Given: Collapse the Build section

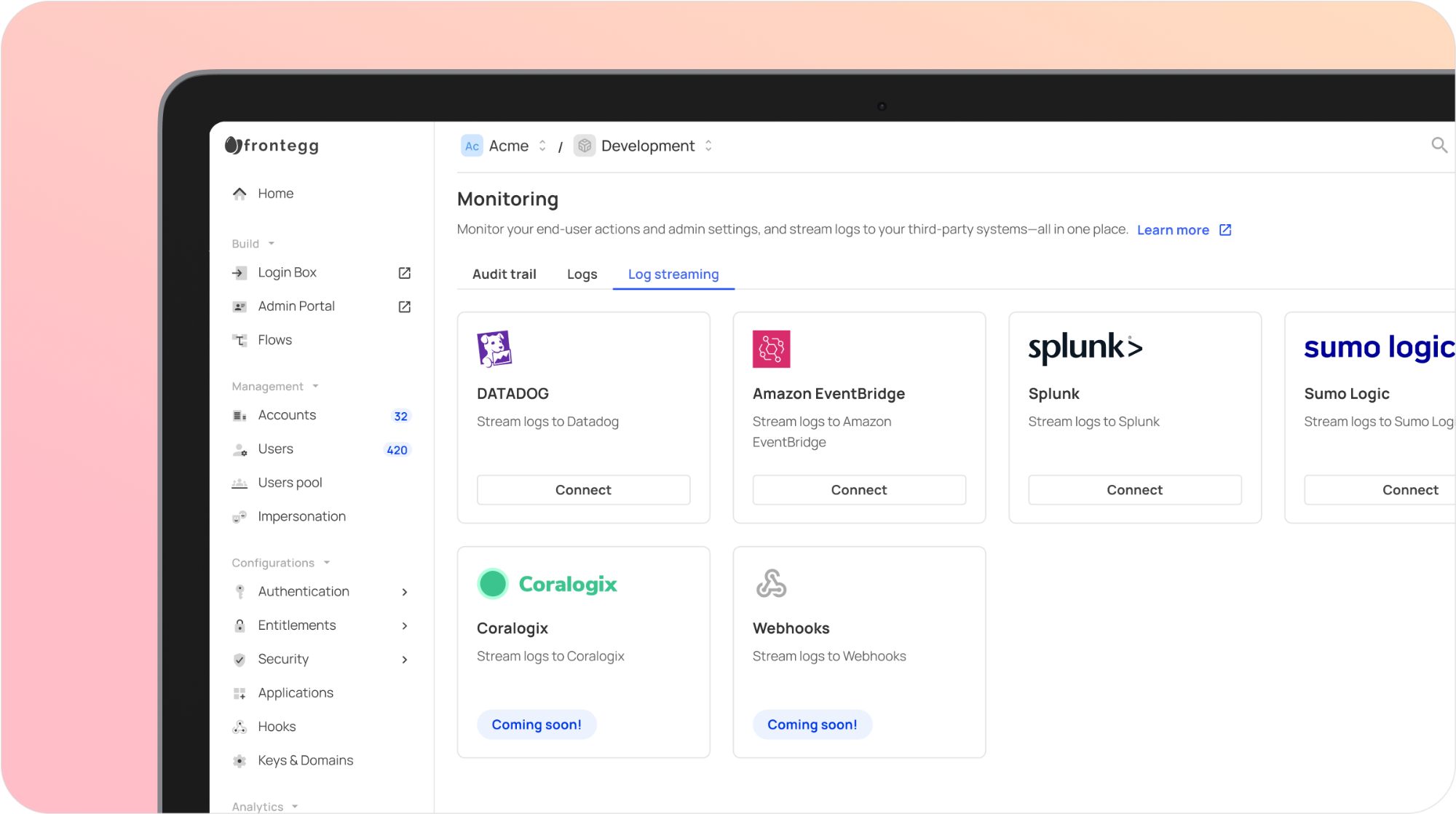Looking at the screenshot, I should coord(253,243).
